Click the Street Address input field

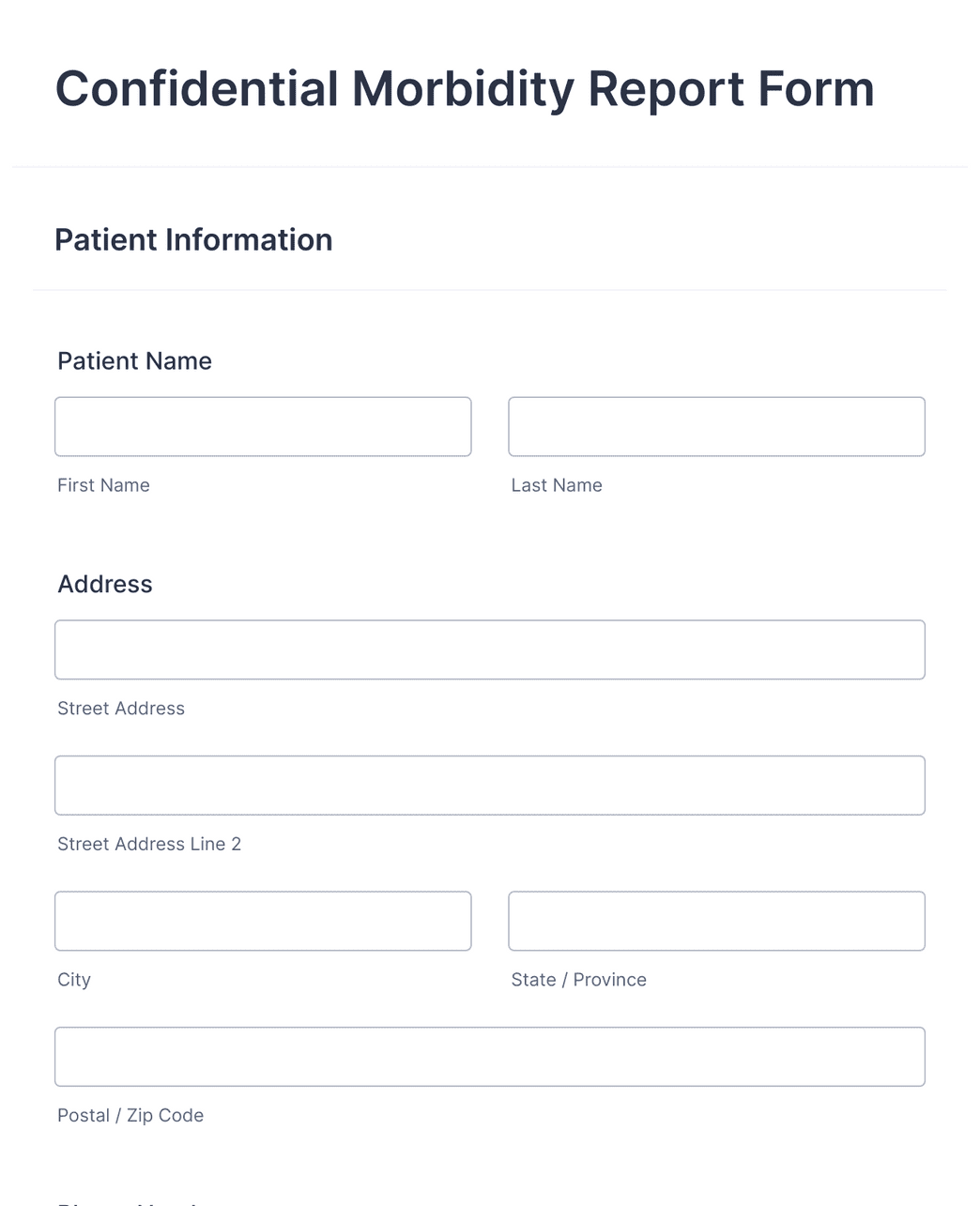(490, 649)
